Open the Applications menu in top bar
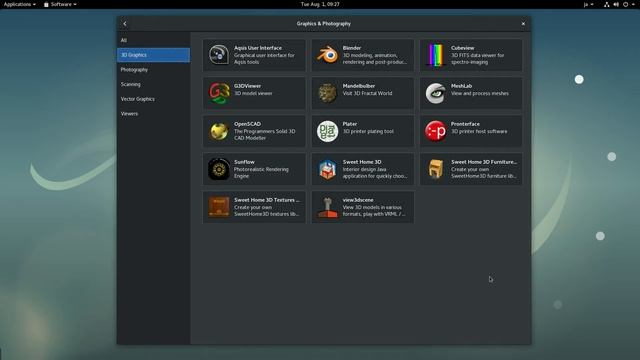This screenshot has width=640, height=360. [20, 4]
